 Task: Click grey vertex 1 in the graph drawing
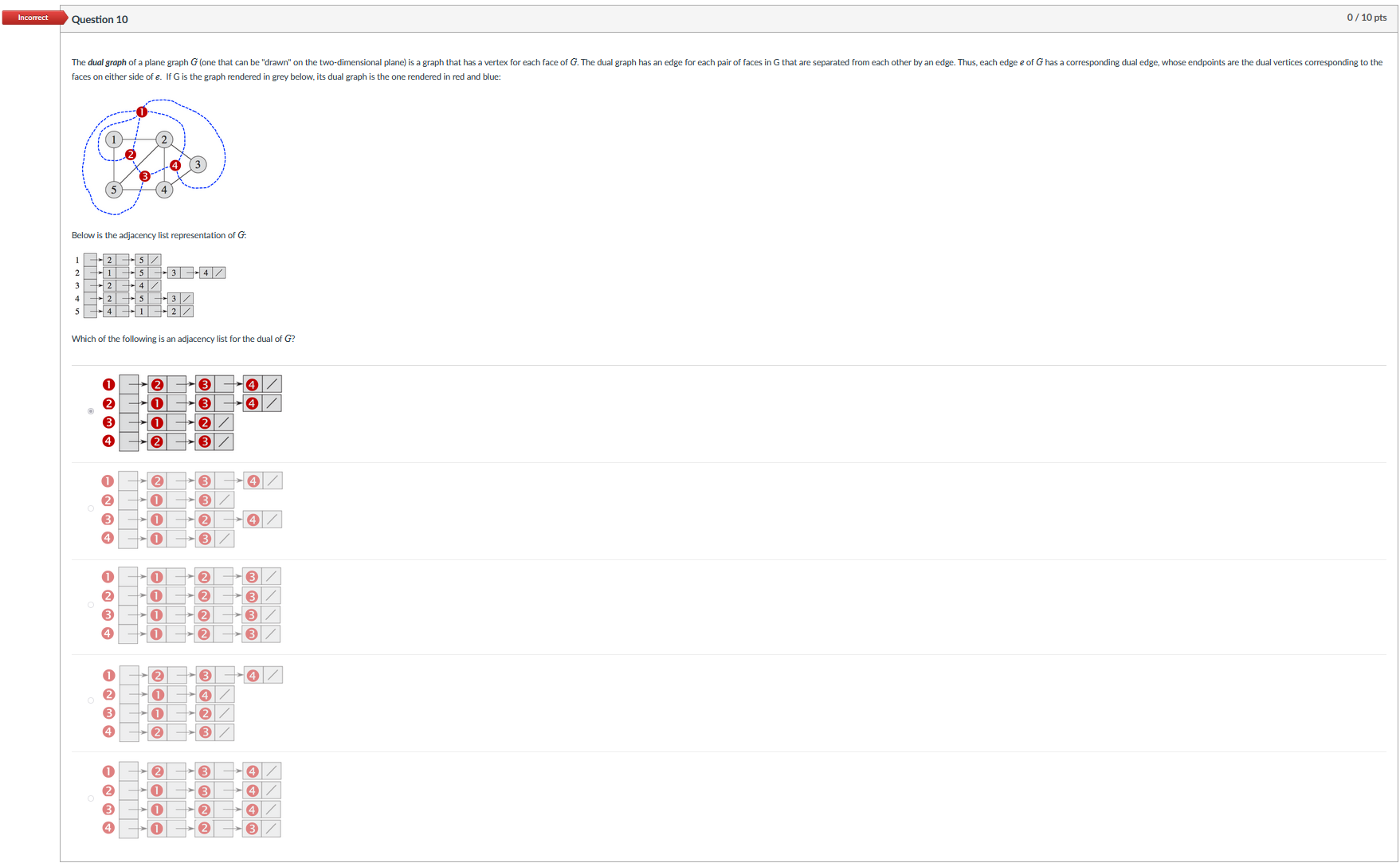pyautogui.click(x=114, y=139)
